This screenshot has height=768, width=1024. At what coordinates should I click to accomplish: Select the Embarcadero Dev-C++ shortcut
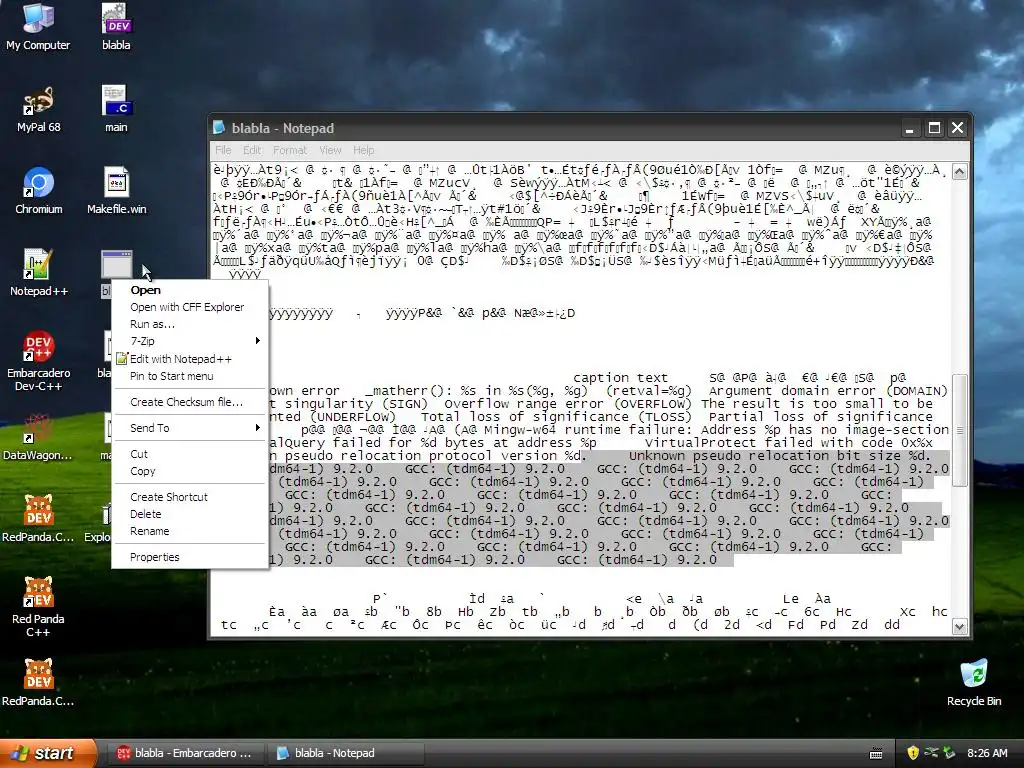click(x=38, y=361)
